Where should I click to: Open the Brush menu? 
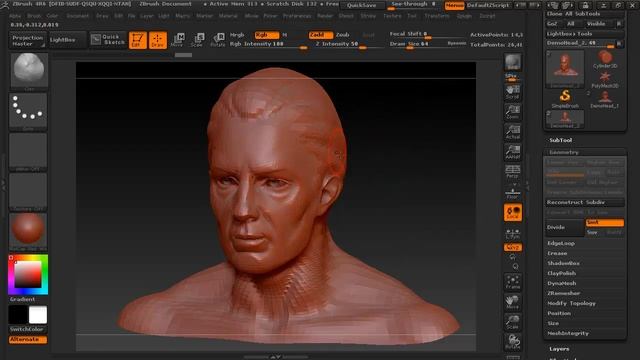click(x=34, y=16)
